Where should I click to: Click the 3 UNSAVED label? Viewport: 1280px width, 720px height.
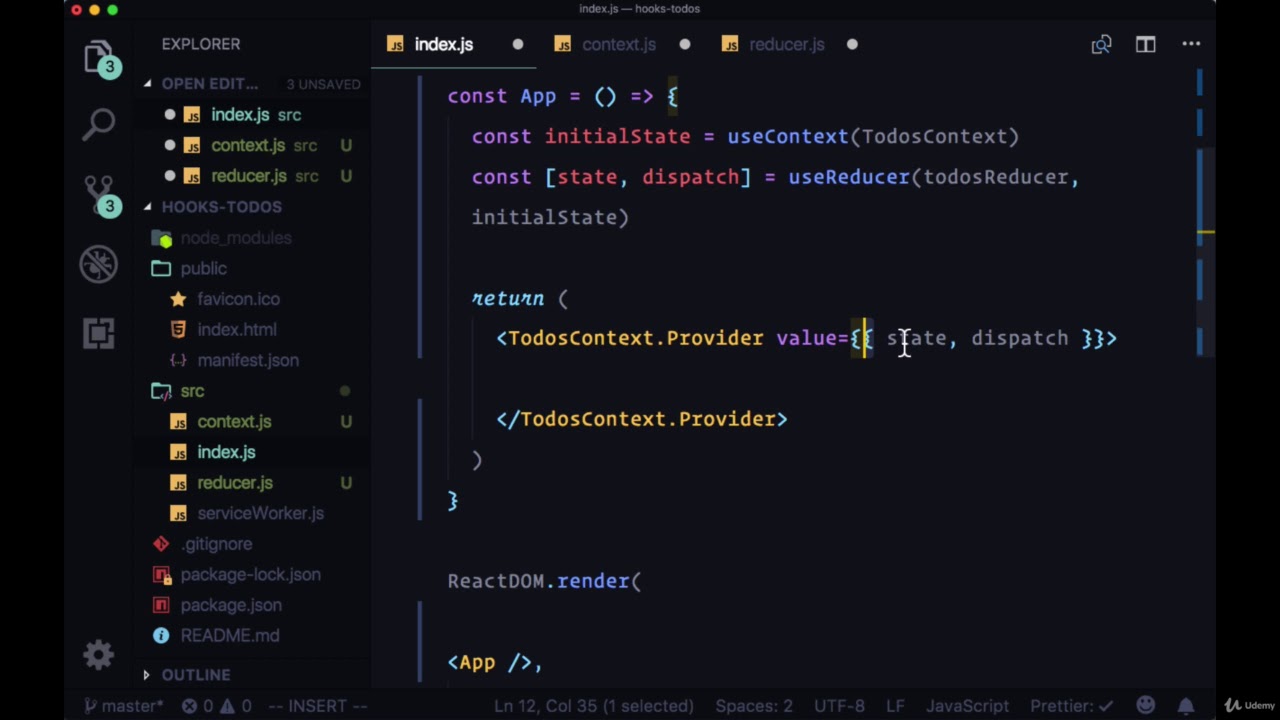point(323,84)
